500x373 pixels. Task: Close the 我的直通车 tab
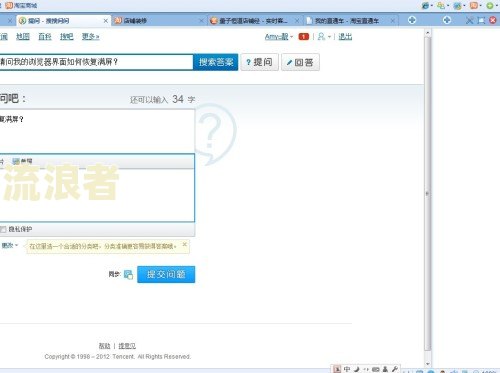(x=393, y=21)
